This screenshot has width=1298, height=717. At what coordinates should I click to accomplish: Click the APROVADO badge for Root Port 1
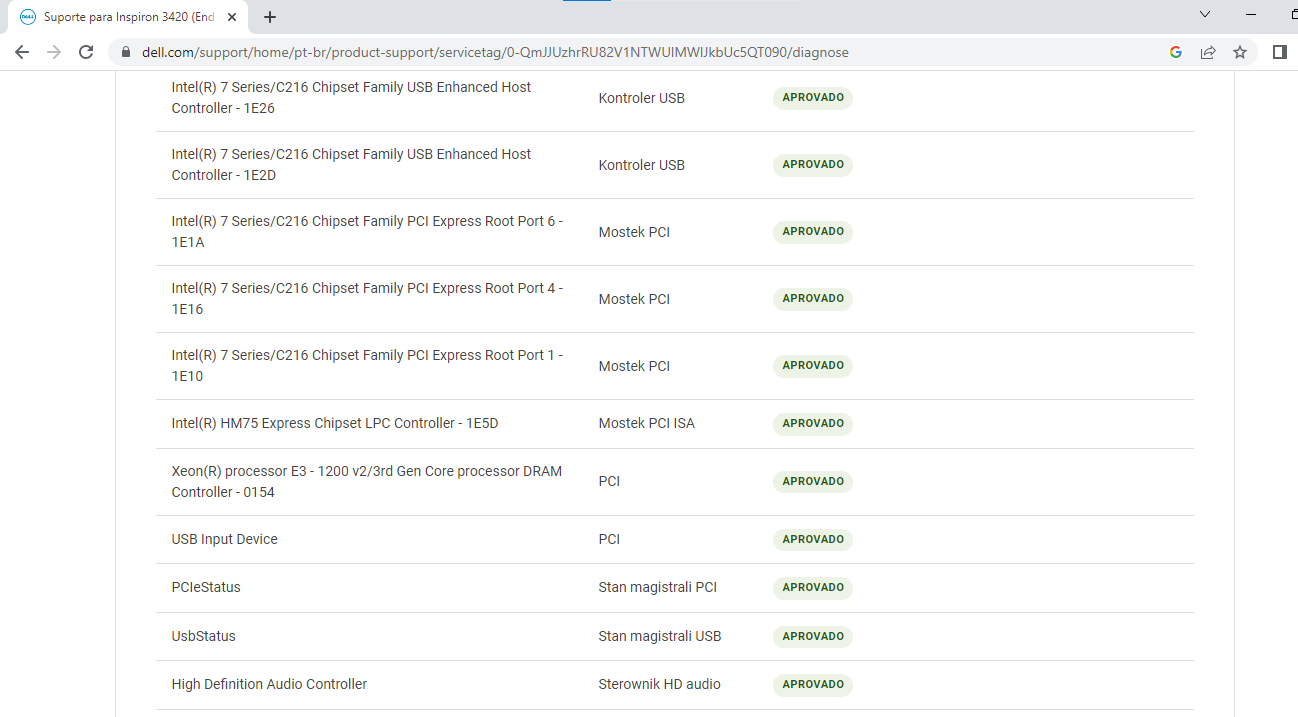813,366
